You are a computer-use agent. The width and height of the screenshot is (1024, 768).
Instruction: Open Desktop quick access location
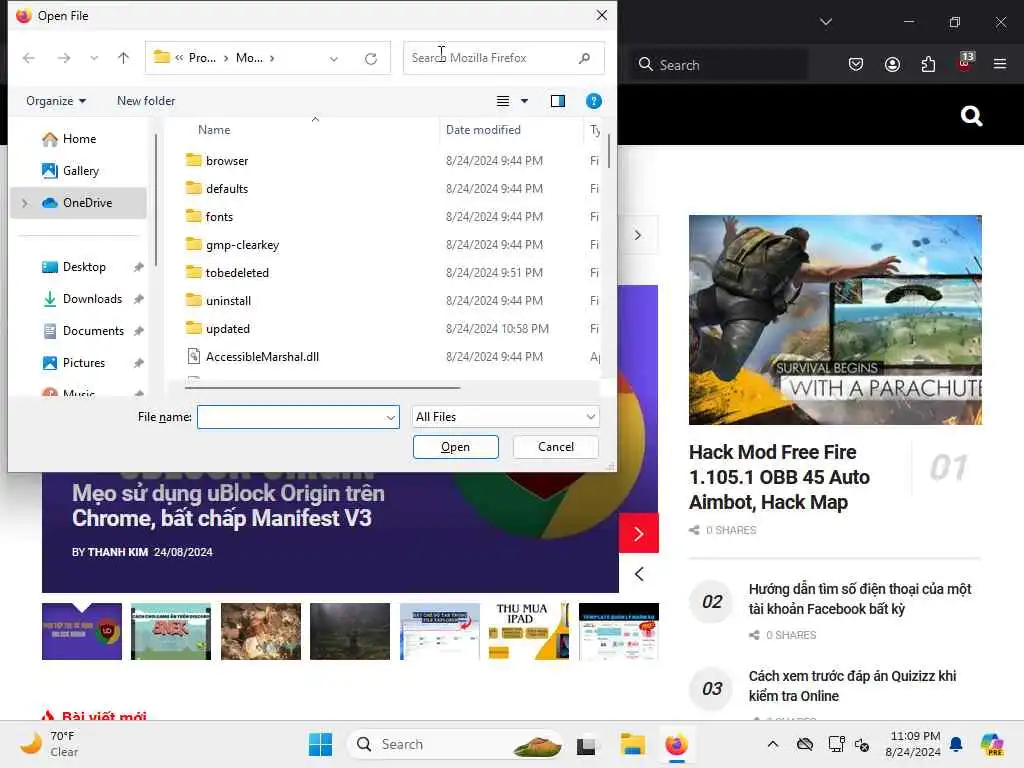84,267
